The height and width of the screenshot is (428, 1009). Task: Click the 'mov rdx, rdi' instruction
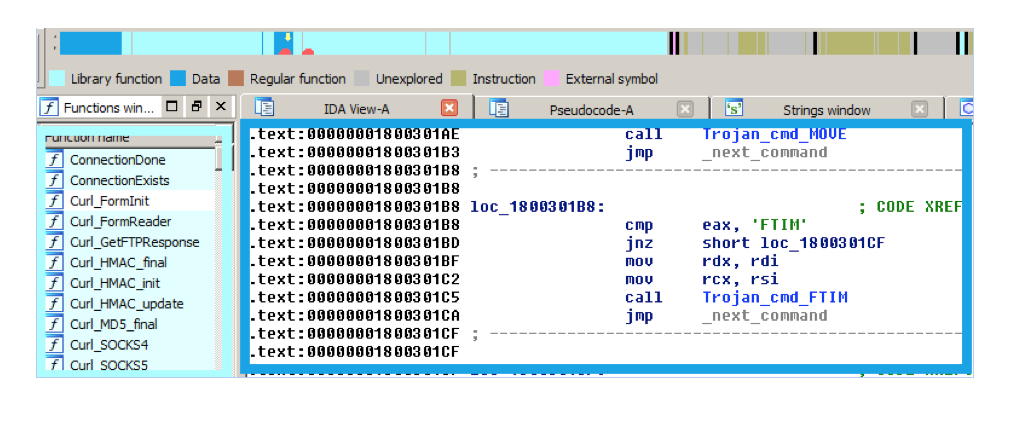coord(701,261)
